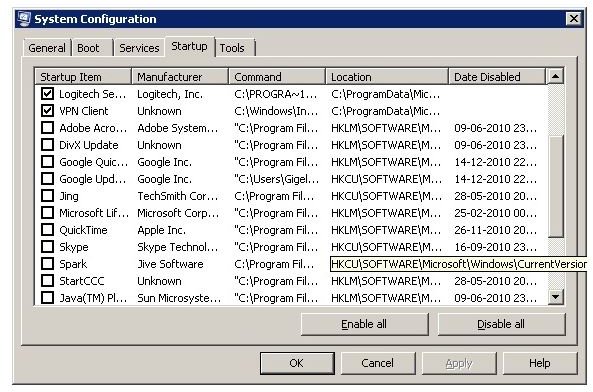This screenshot has width=593, height=392.
Task: Check the StartCCC startup item
Action: 47,281
